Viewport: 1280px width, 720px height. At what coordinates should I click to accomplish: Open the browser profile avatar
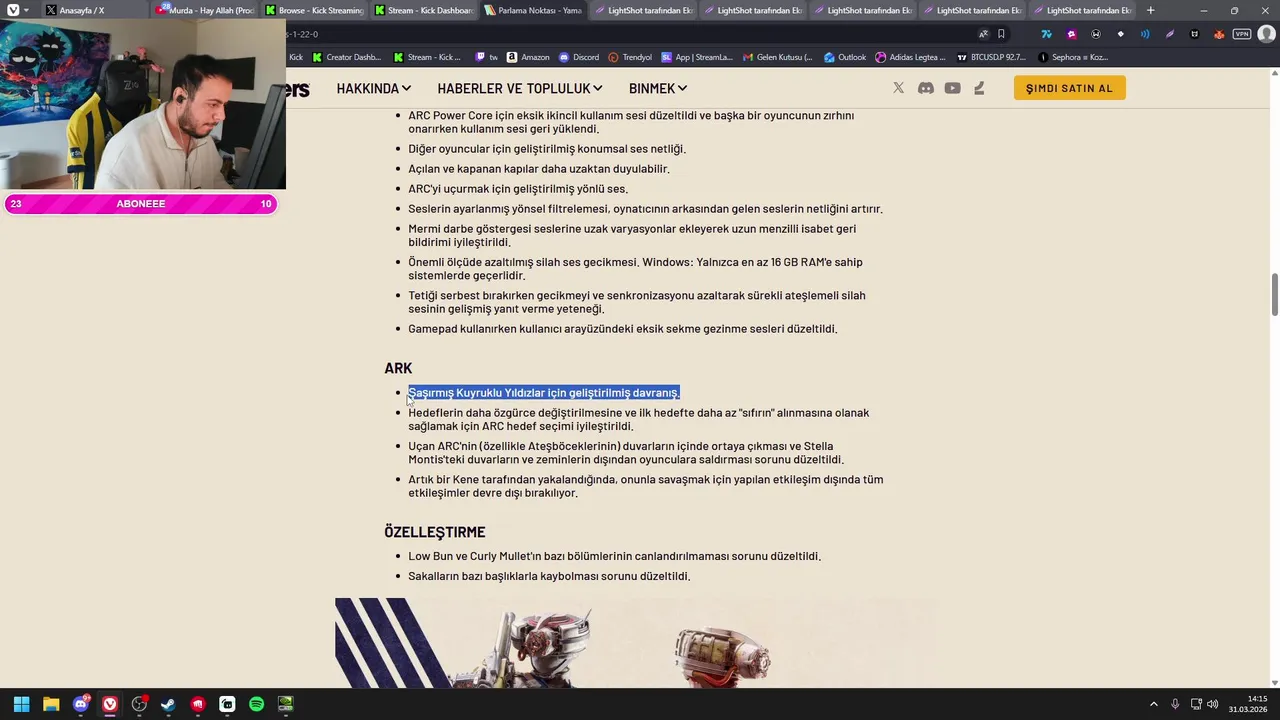pos(1267,34)
